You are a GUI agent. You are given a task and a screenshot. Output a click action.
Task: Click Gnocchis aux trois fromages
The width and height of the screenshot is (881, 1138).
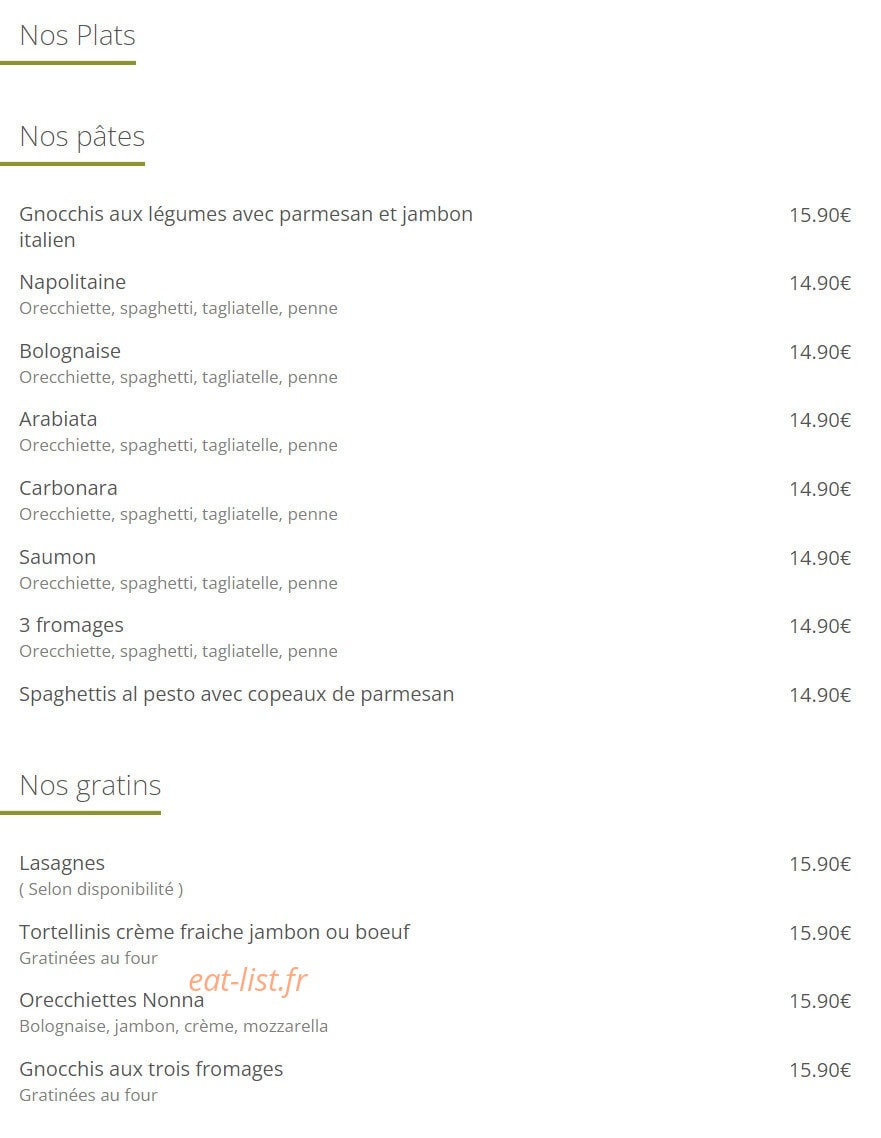pos(151,1070)
